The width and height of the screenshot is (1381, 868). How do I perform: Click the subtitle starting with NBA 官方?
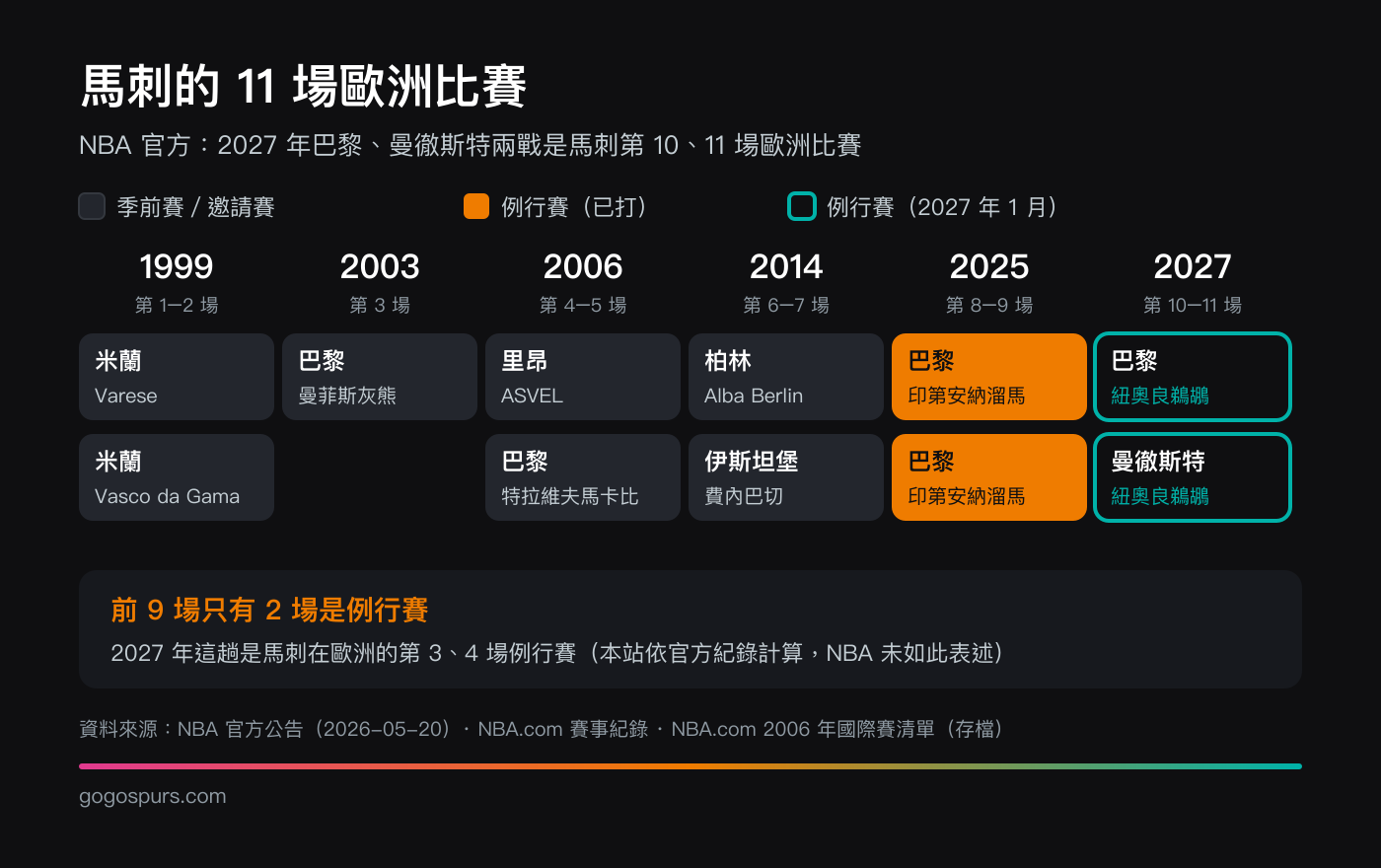tap(471, 146)
